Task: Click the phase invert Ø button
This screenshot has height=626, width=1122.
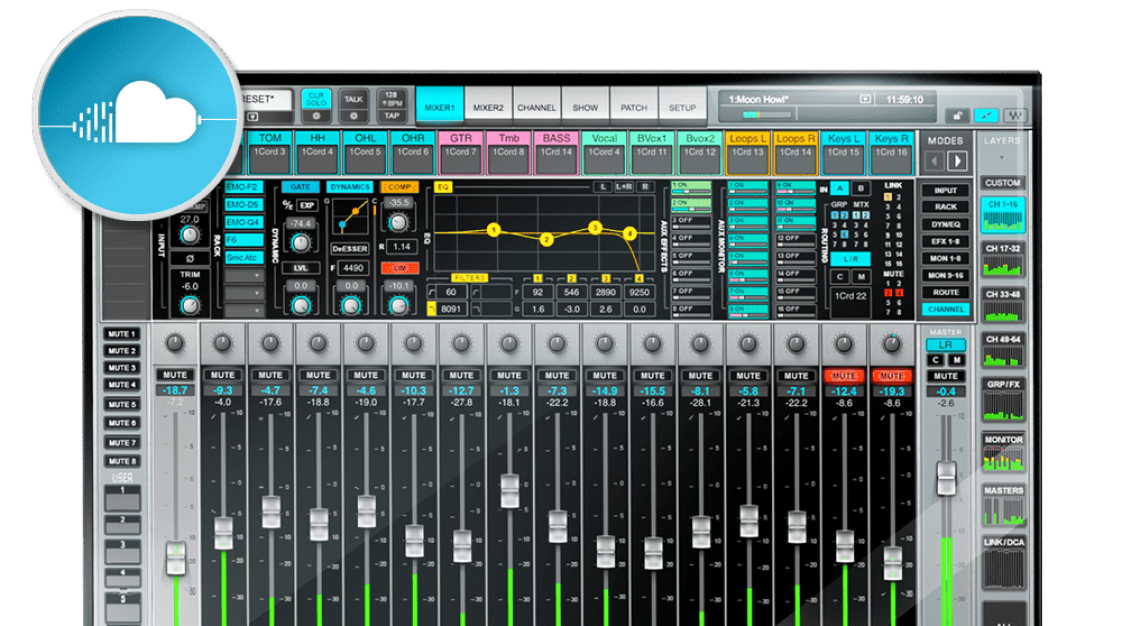Action: tap(189, 258)
